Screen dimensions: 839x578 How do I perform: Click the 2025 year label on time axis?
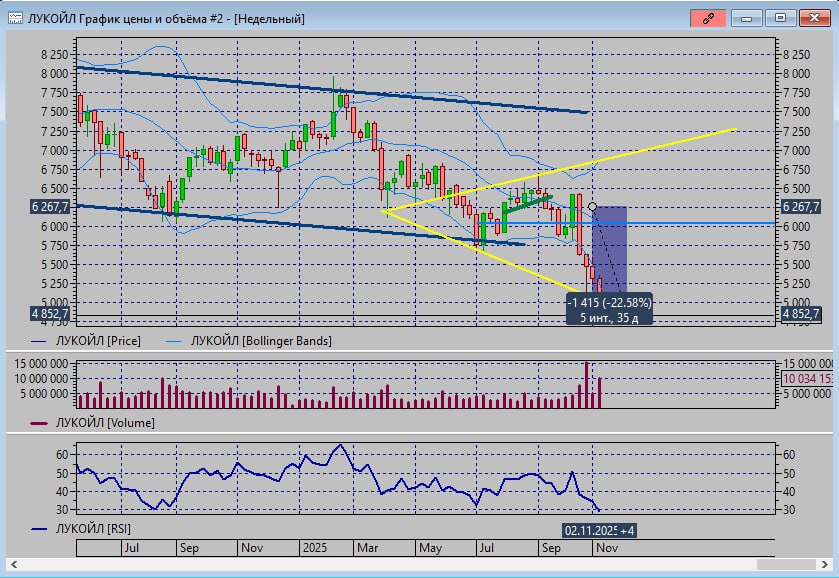pos(315,548)
